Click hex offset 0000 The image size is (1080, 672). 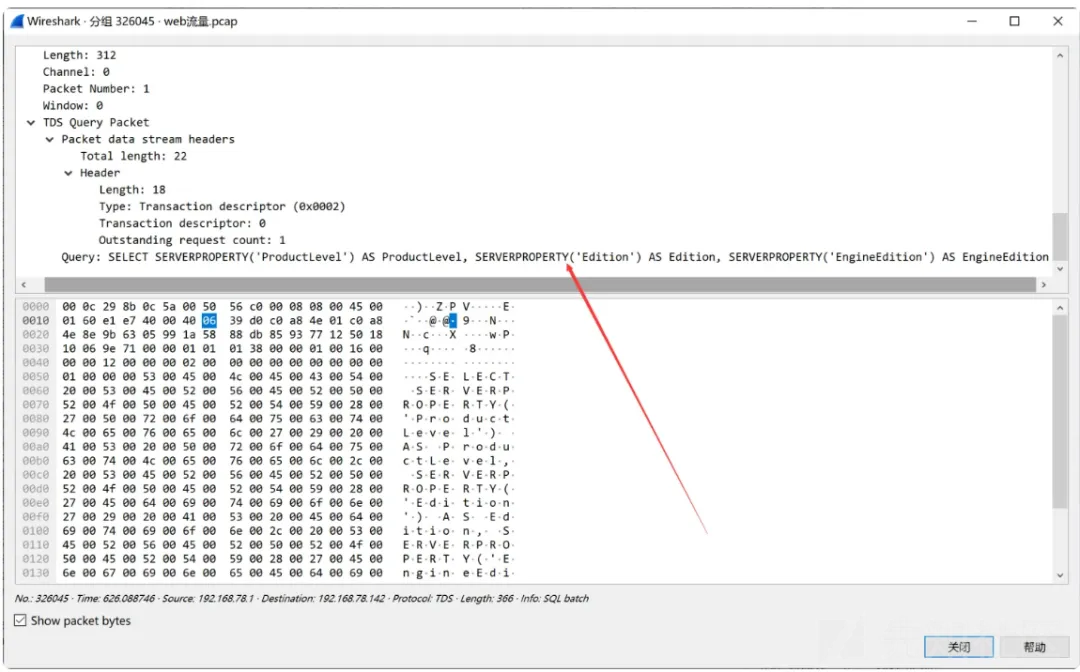click(36, 306)
